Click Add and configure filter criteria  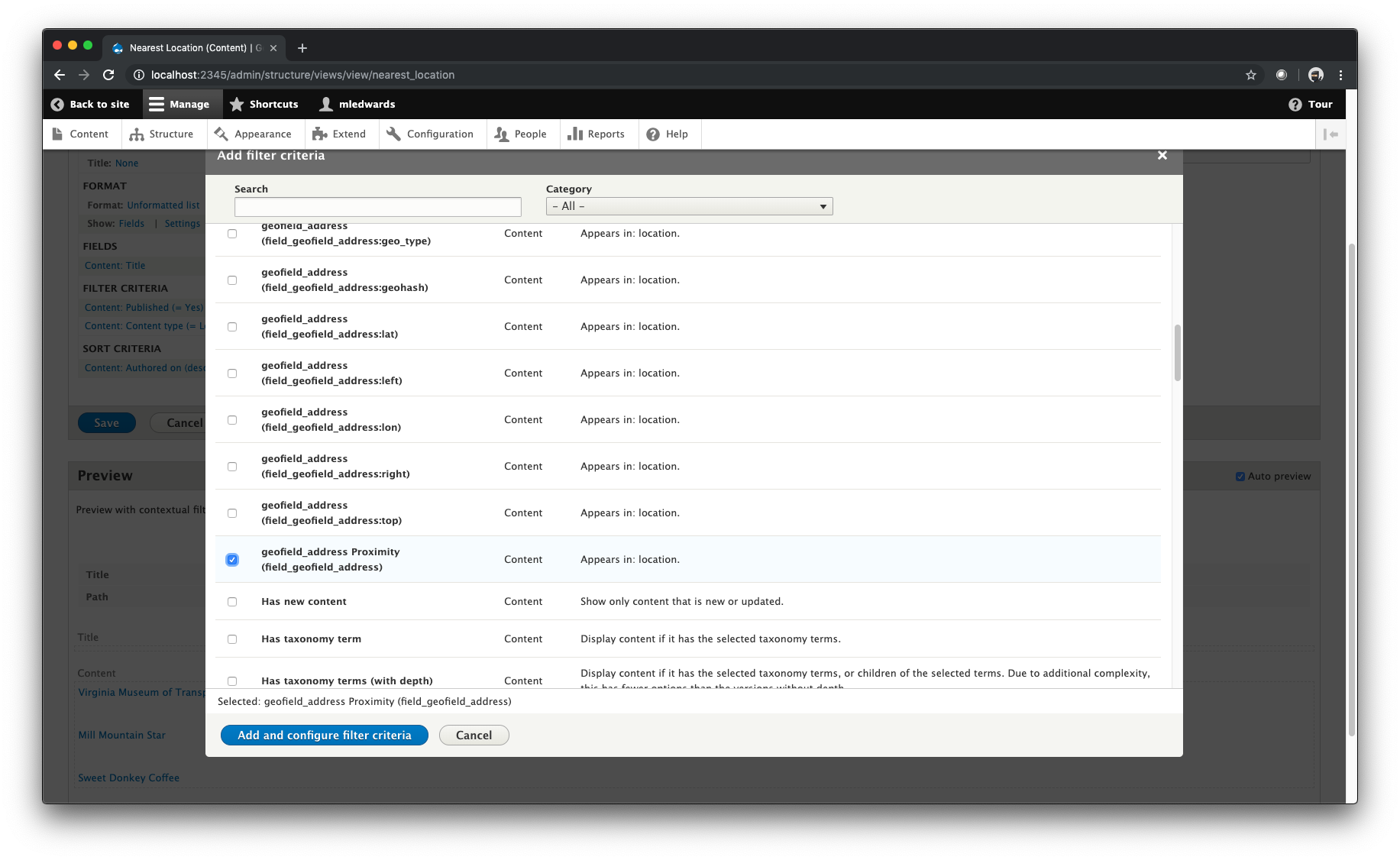tap(324, 736)
